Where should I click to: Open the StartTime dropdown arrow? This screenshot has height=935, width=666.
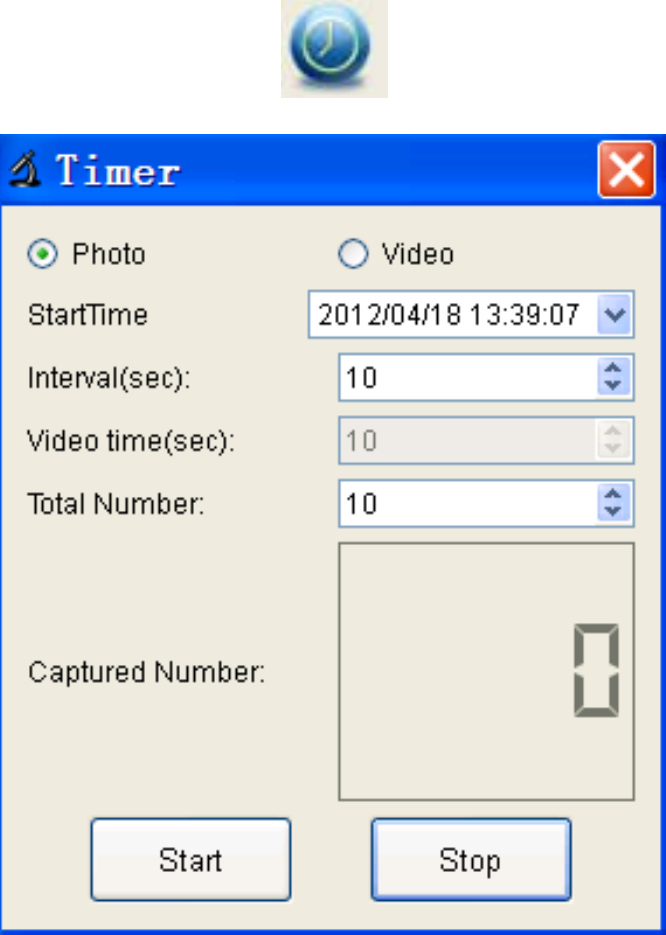pos(616,316)
